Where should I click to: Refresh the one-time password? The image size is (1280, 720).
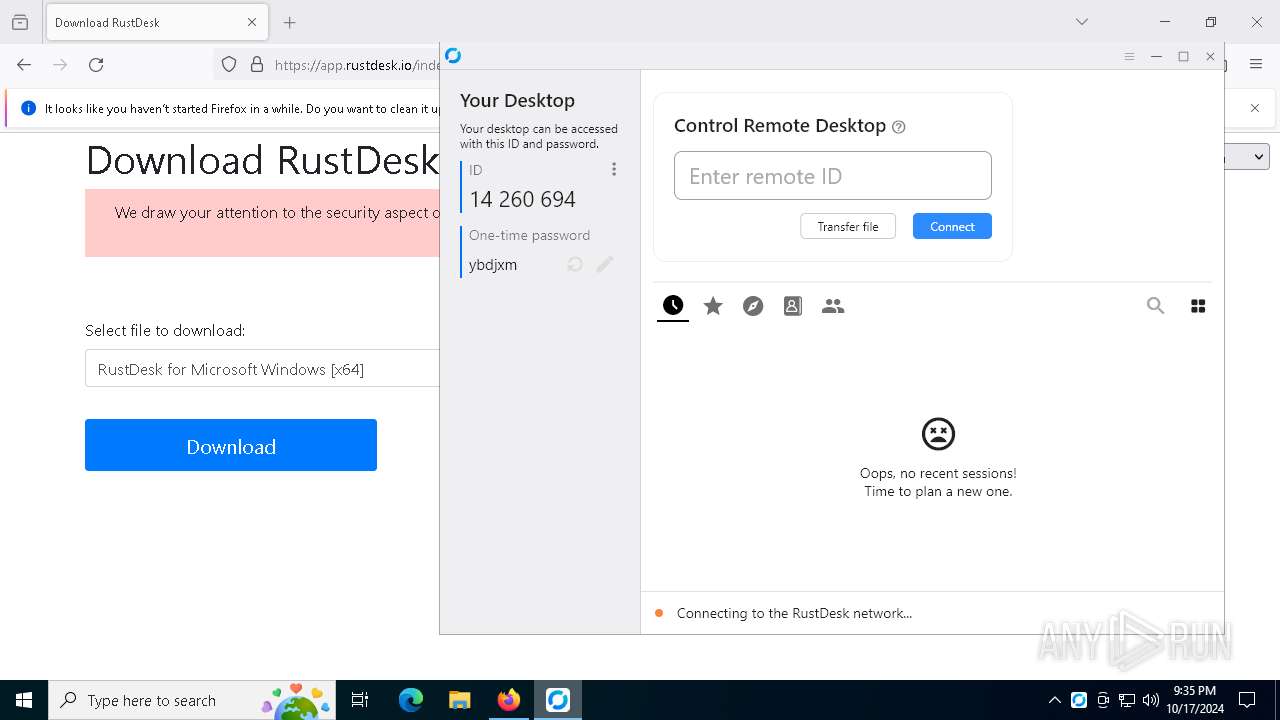point(575,265)
